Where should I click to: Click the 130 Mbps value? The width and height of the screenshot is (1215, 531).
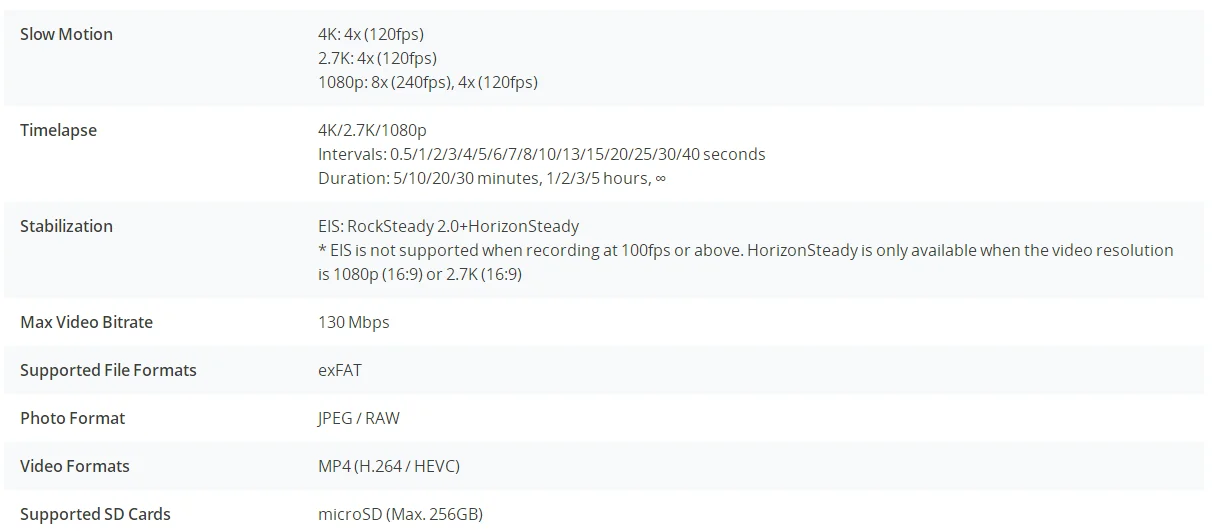353,322
